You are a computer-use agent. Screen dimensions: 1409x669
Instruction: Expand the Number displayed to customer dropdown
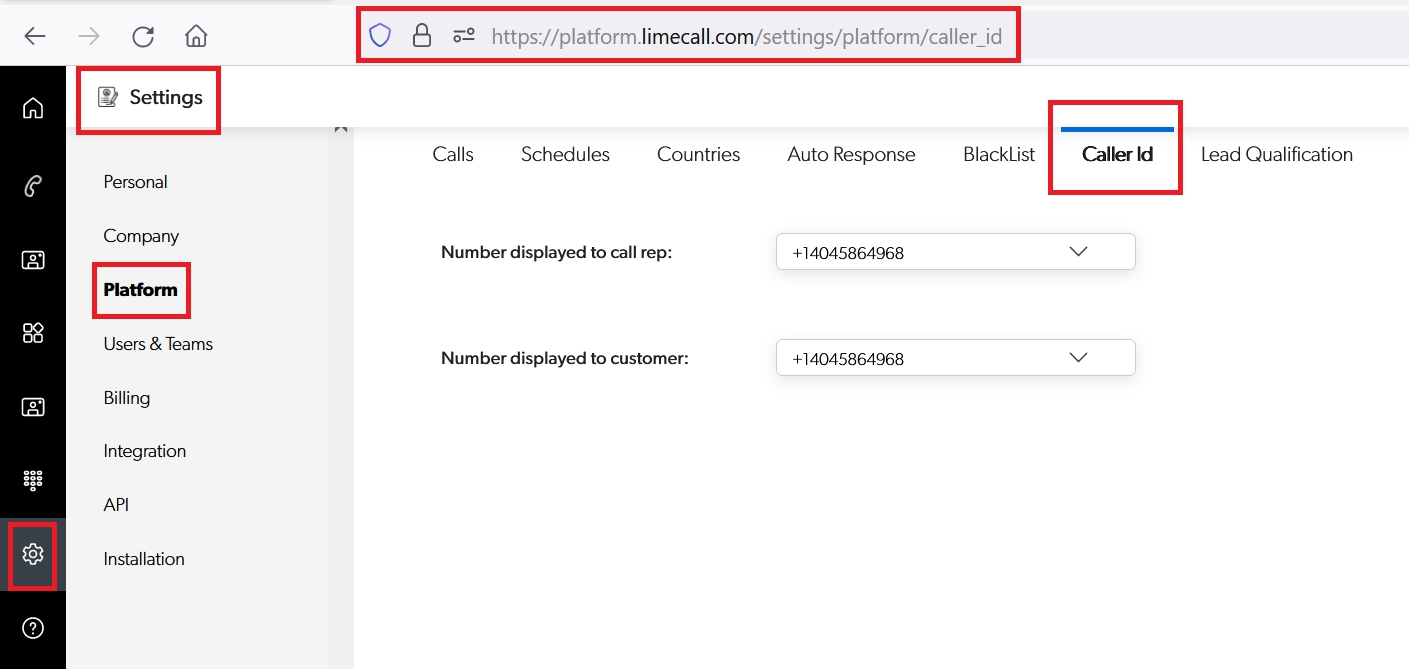[x=955, y=358]
